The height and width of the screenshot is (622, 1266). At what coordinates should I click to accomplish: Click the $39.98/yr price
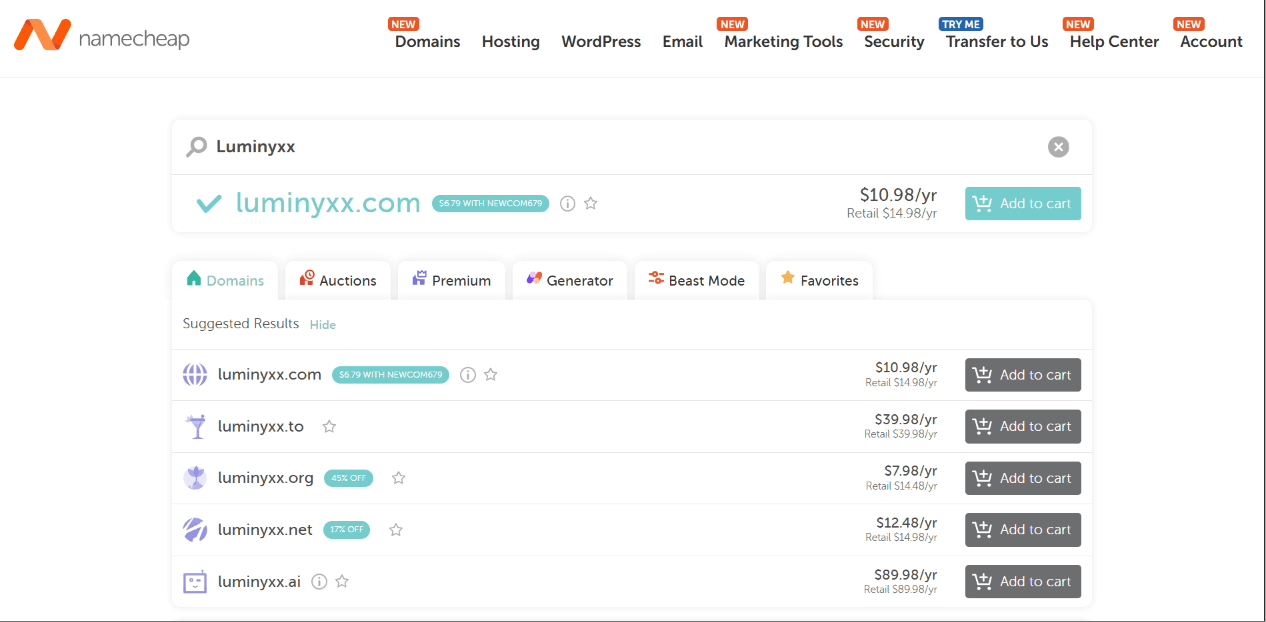906,419
